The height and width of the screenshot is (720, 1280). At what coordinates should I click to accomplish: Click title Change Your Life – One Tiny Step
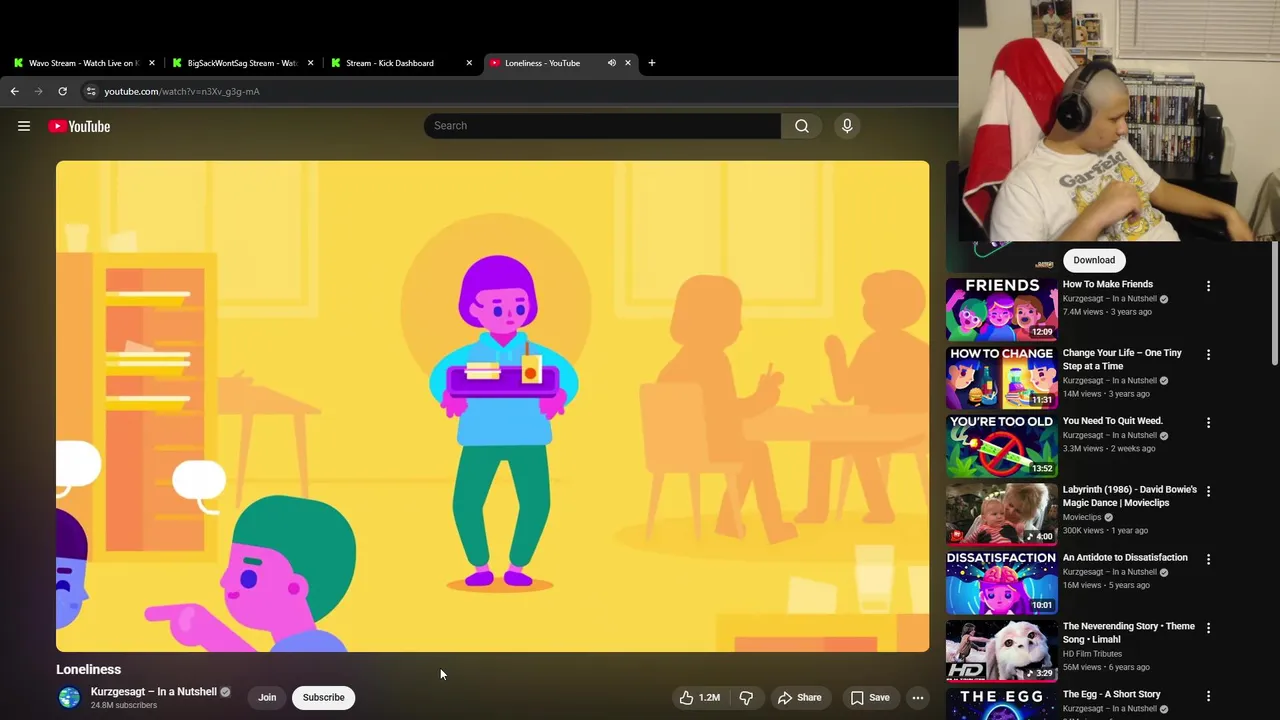(x=1122, y=359)
